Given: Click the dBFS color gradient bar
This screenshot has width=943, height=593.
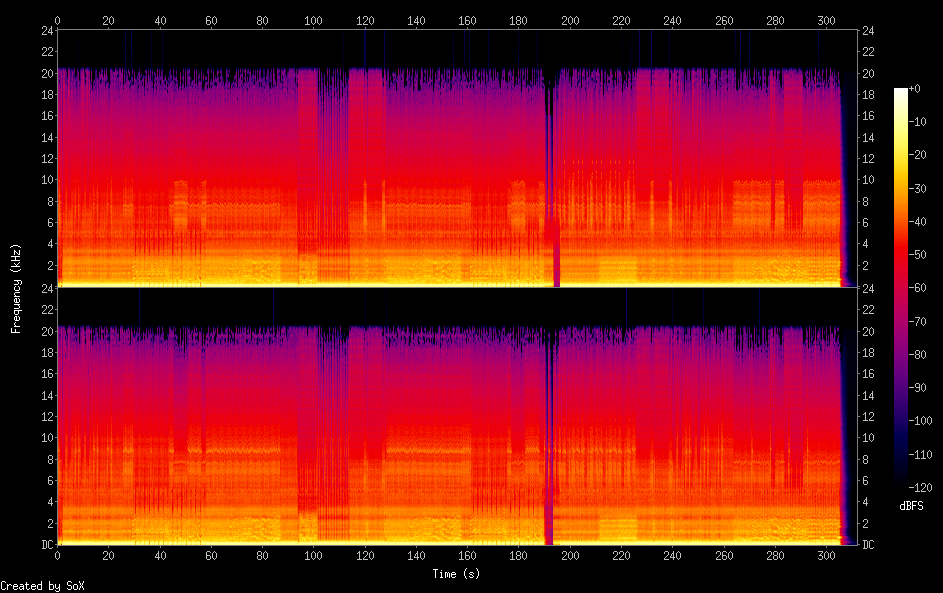Looking at the screenshot, I should tap(900, 287).
